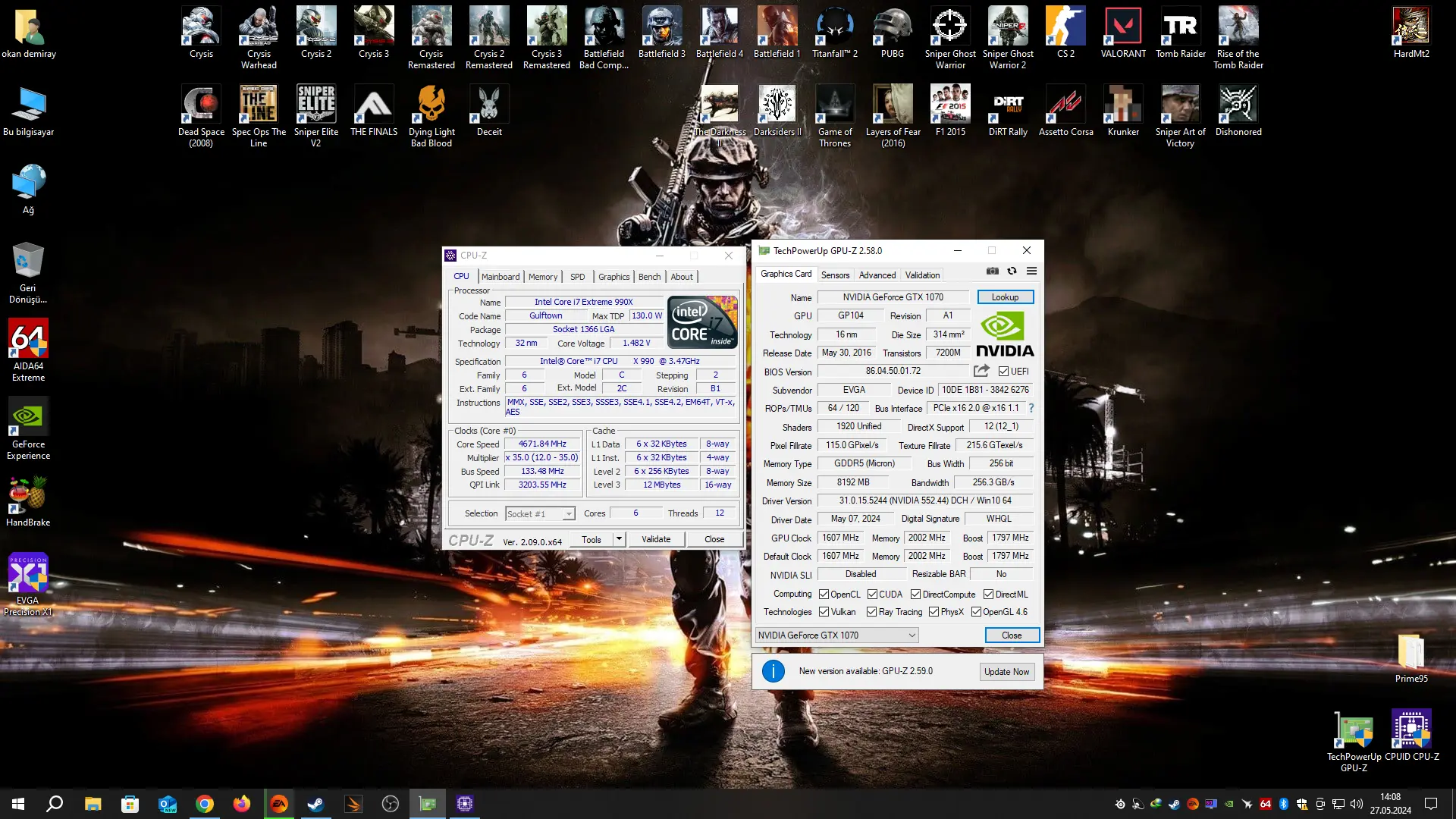This screenshot has height=819, width=1456.
Task: Click the Bus Interface question mark
Action: point(1031,408)
